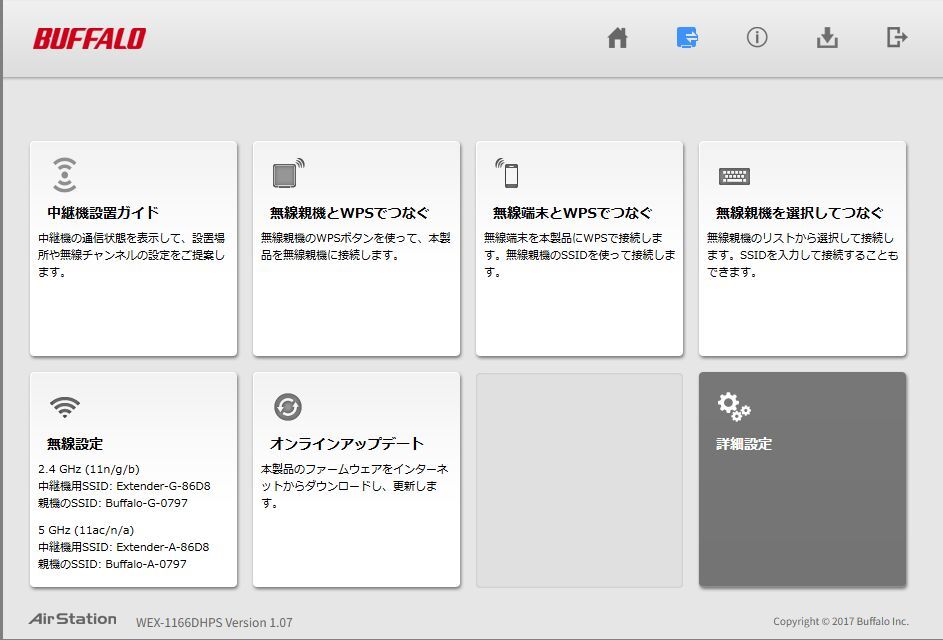Open the 無線親機とWPSでつなぐ tile
Screen dimensions: 943x640
(356, 246)
